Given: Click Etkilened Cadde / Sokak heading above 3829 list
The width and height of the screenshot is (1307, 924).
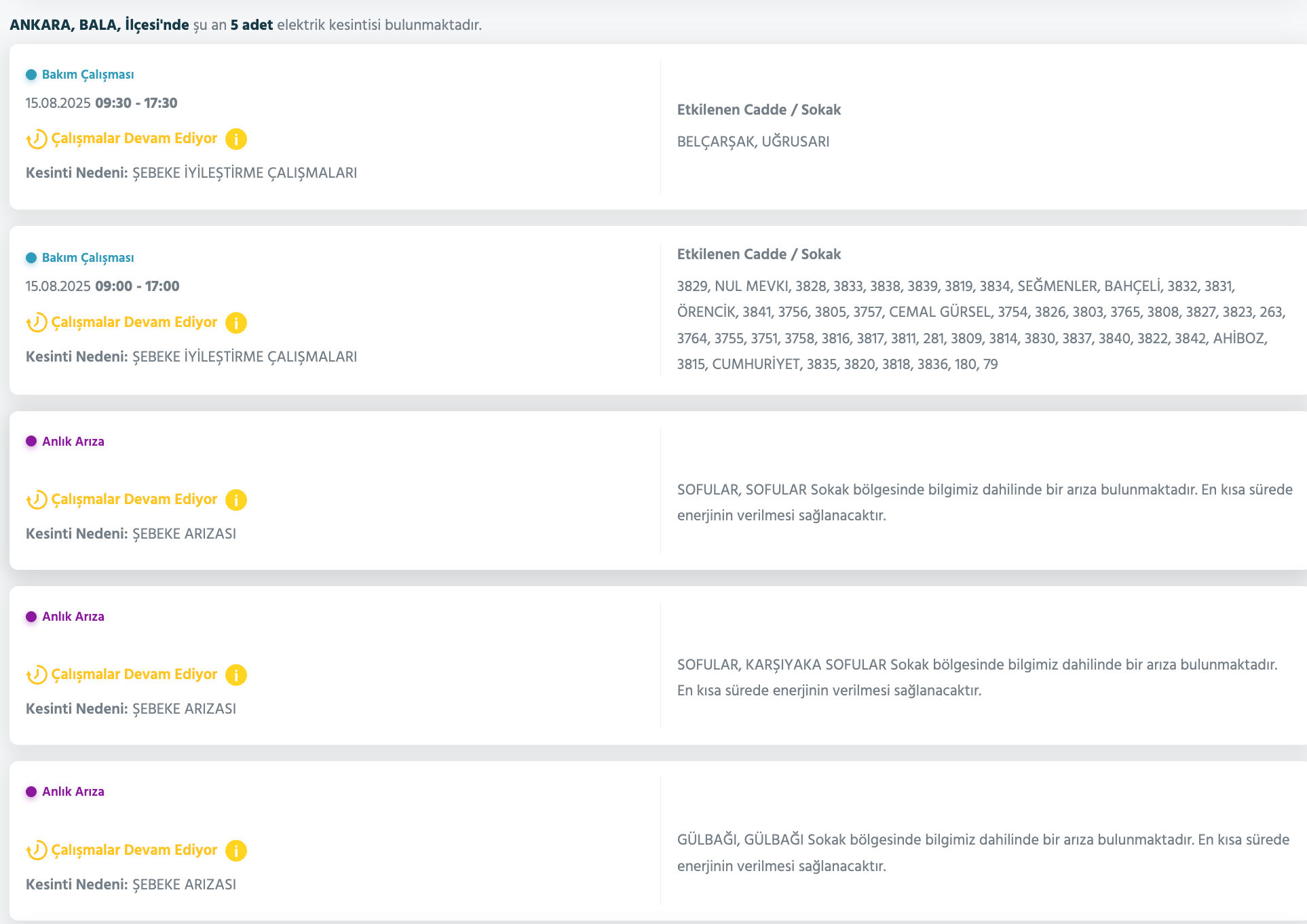Looking at the screenshot, I should tap(758, 254).
